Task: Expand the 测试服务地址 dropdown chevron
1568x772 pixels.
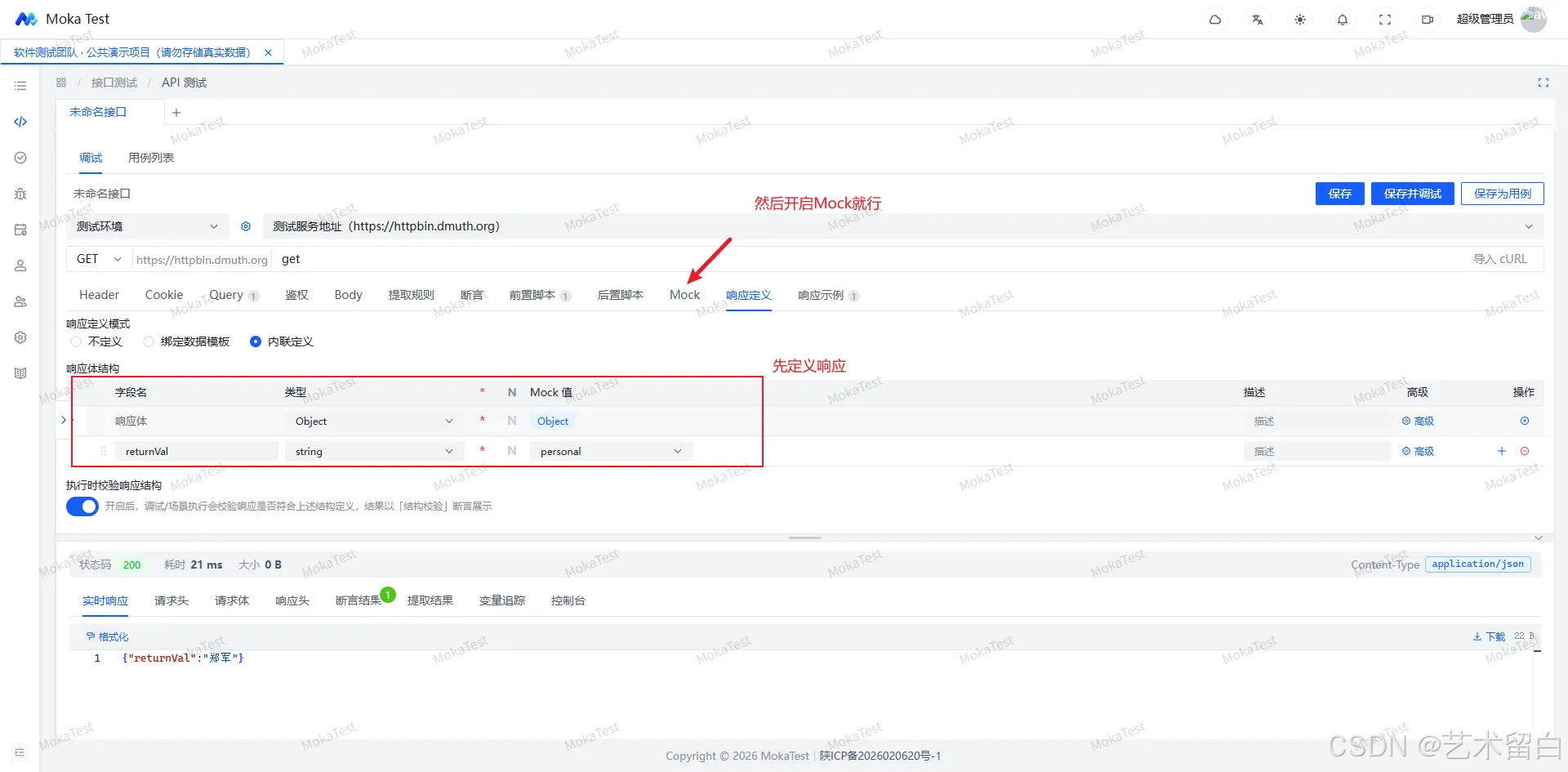Action: pyautogui.click(x=1529, y=226)
